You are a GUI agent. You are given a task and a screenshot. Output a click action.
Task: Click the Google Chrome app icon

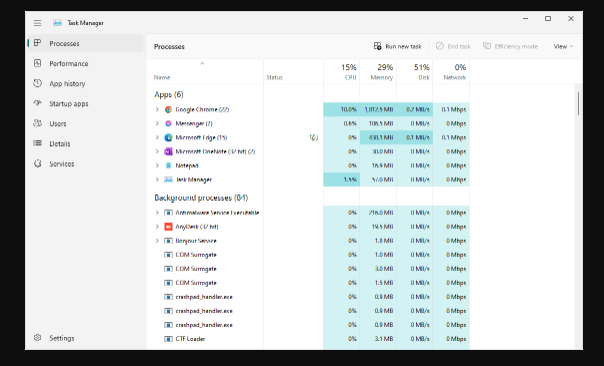[x=168, y=109]
